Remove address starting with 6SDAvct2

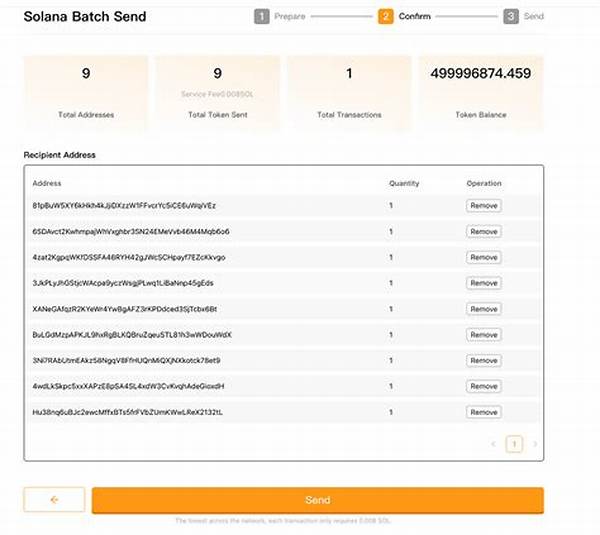point(484,232)
